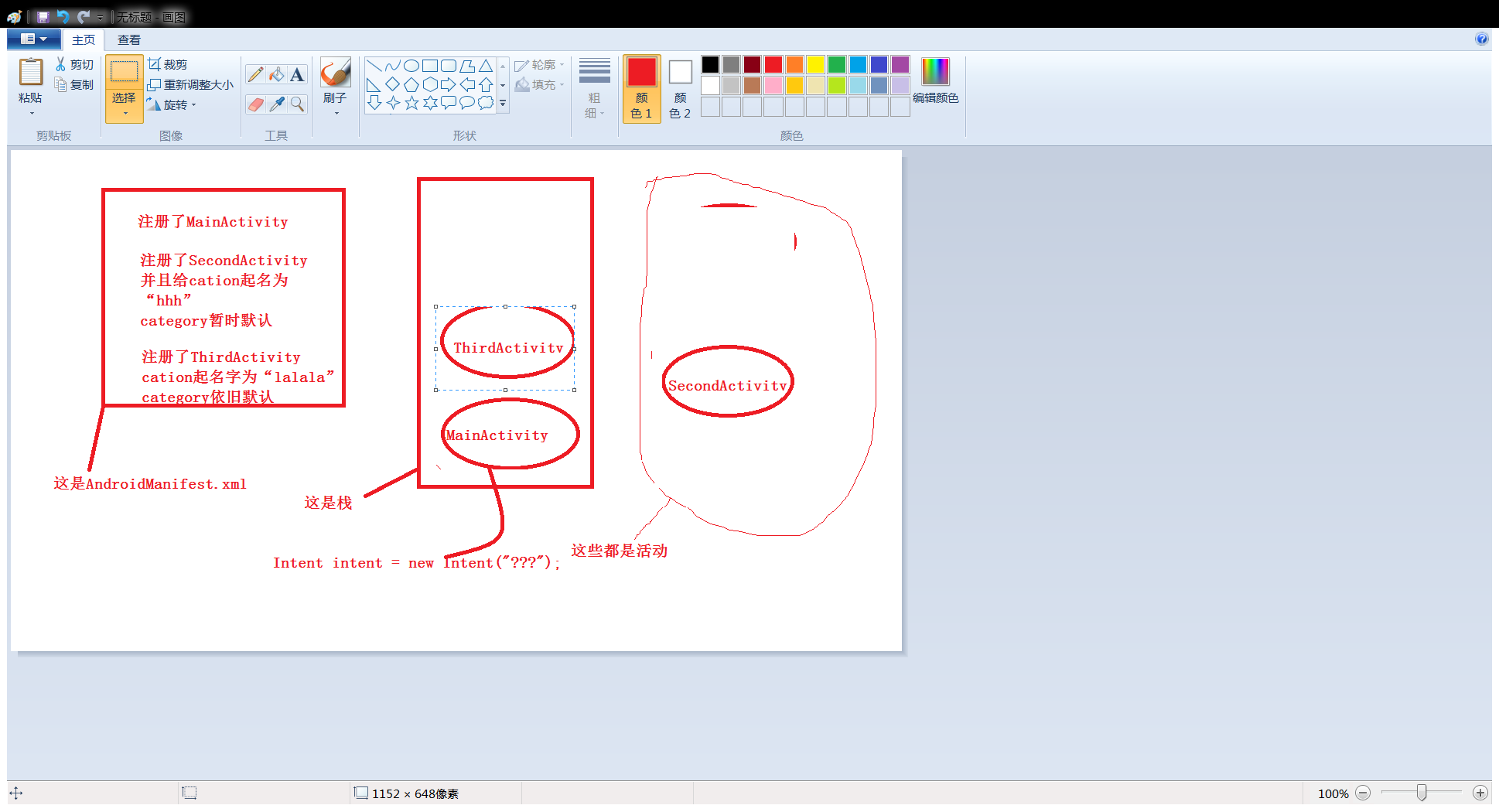The height and width of the screenshot is (812, 1499).
Task: Choose the Right triangle shape
Action: 374,84
